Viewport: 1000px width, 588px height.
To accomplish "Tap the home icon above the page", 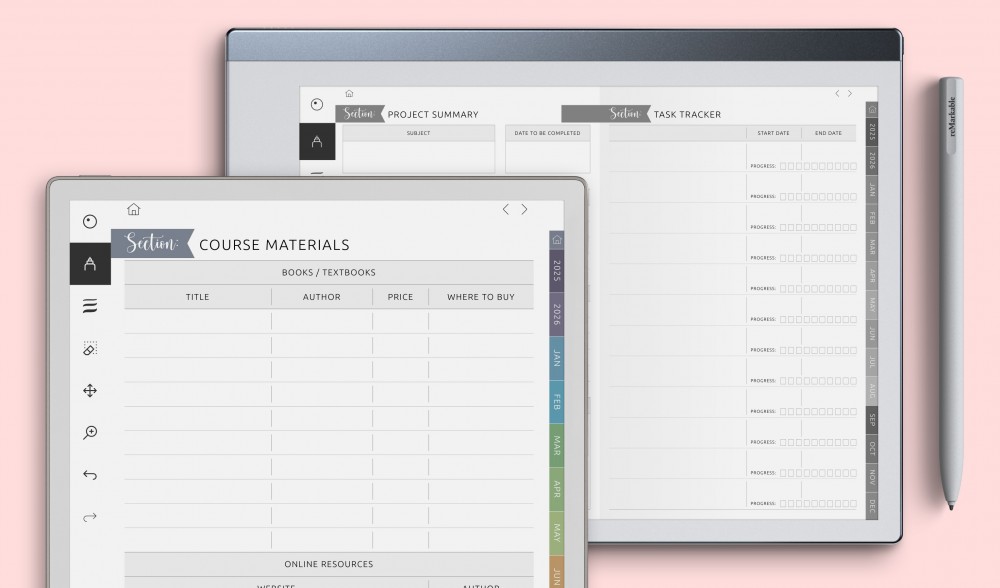I will [x=133, y=210].
